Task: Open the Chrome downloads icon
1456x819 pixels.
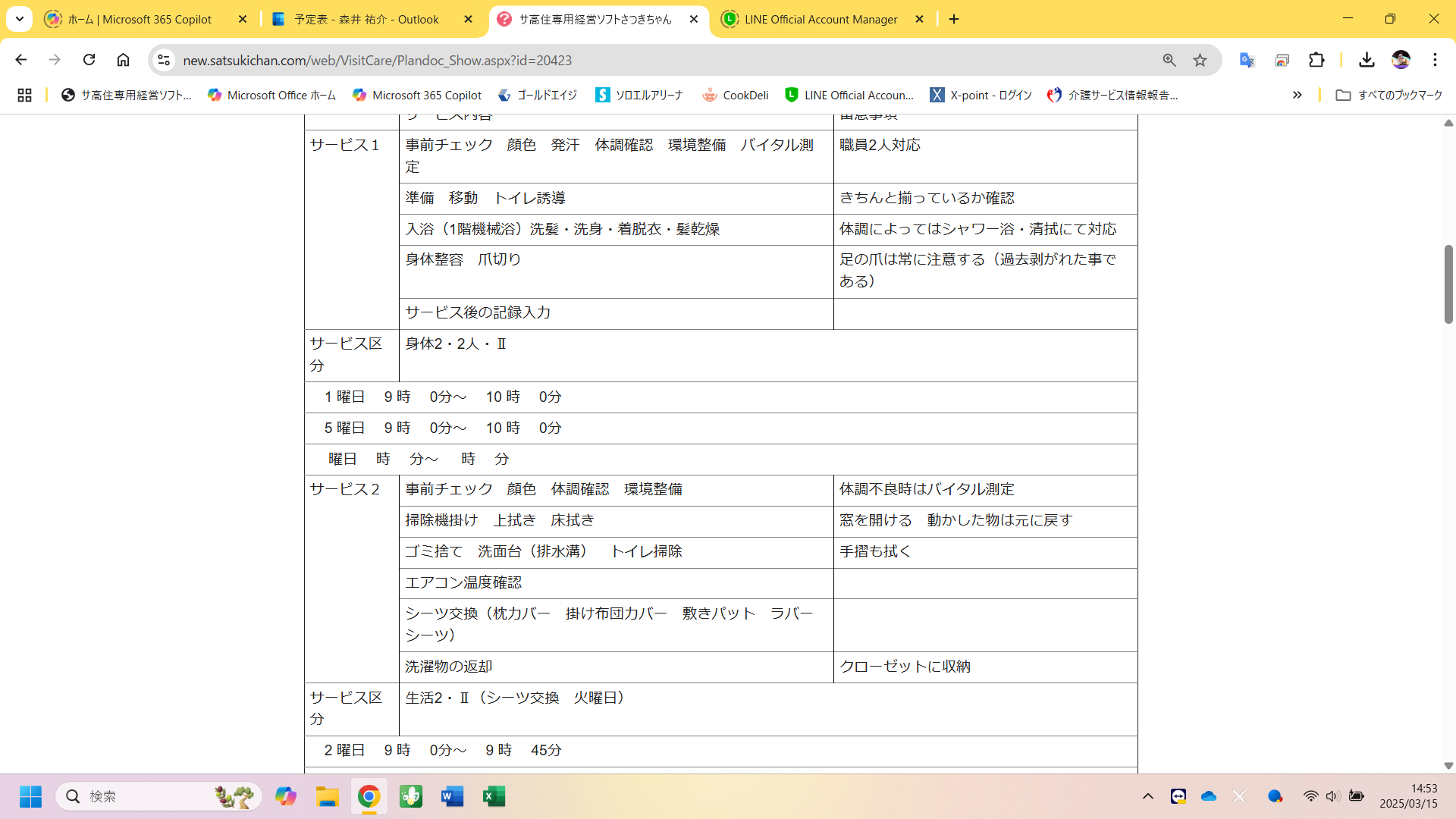Action: tap(1367, 60)
